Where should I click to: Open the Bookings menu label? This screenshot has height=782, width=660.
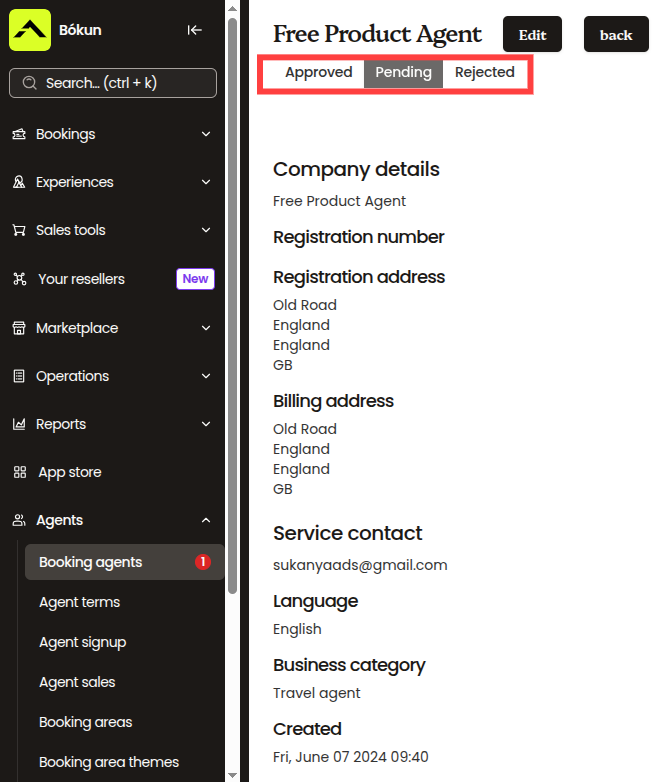[x=65, y=134]
